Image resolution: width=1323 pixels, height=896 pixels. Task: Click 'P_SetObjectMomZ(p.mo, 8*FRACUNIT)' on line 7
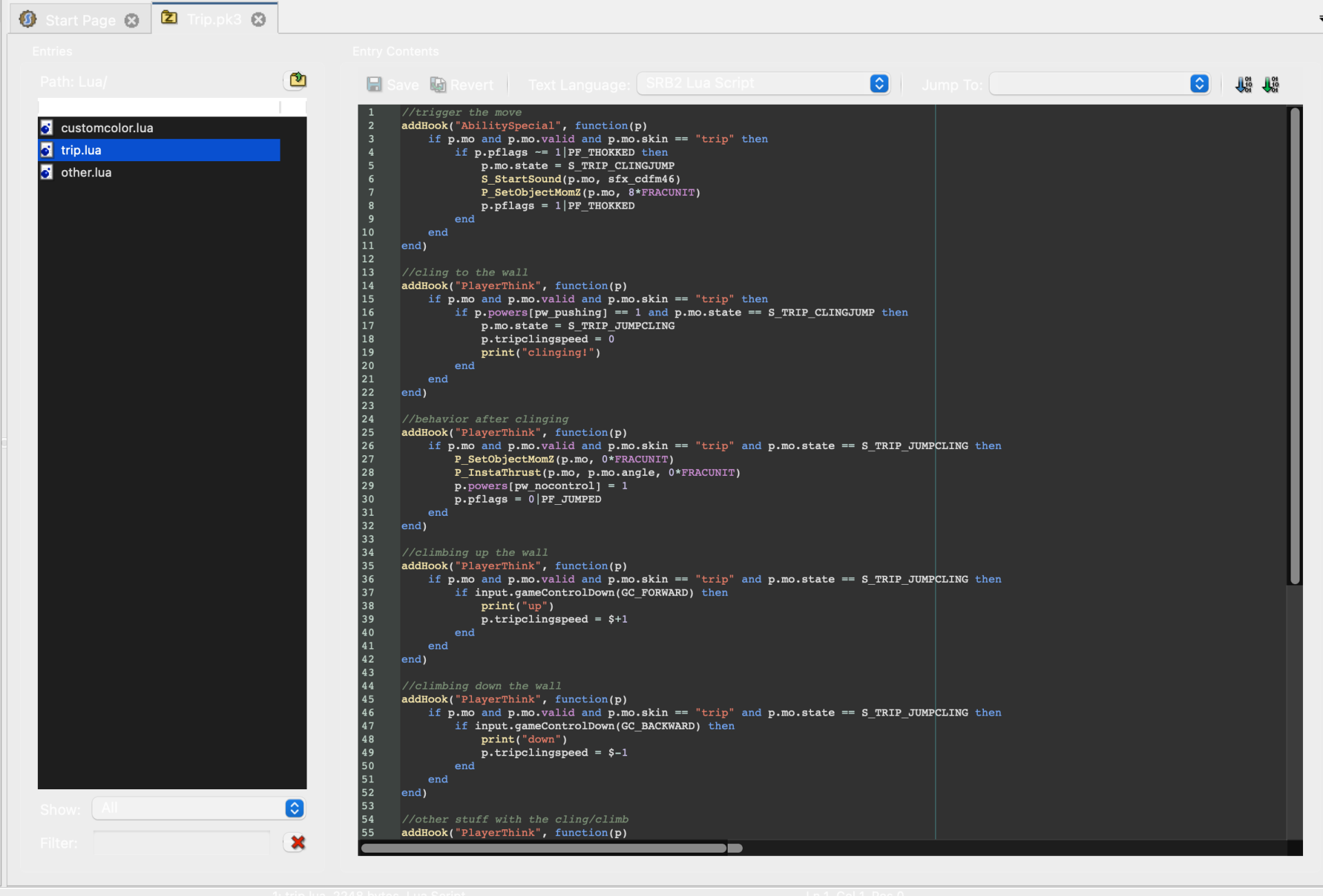click(591, 192)
